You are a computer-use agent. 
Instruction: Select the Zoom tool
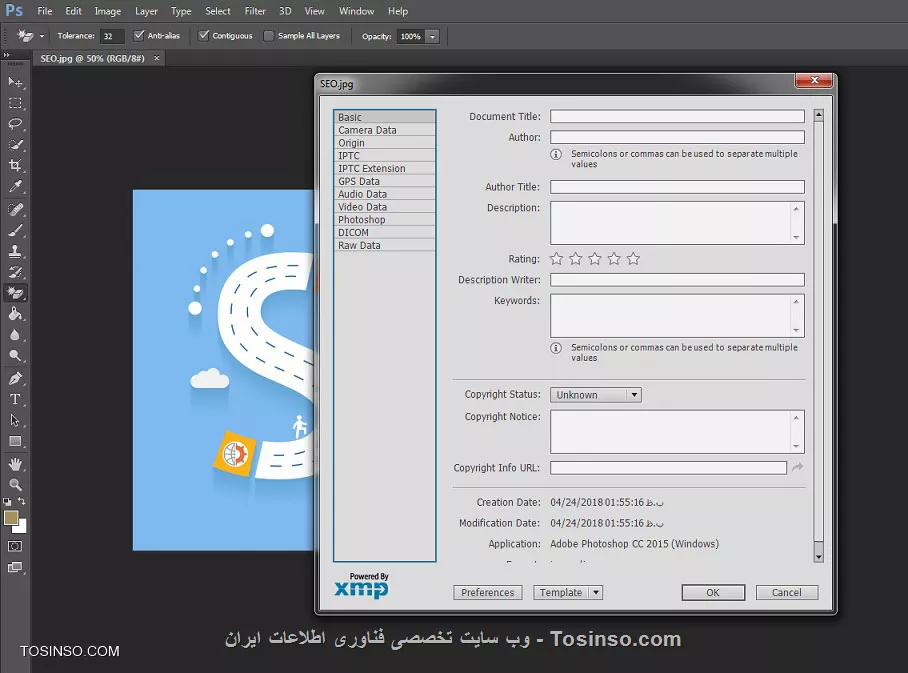click(15, 485)
